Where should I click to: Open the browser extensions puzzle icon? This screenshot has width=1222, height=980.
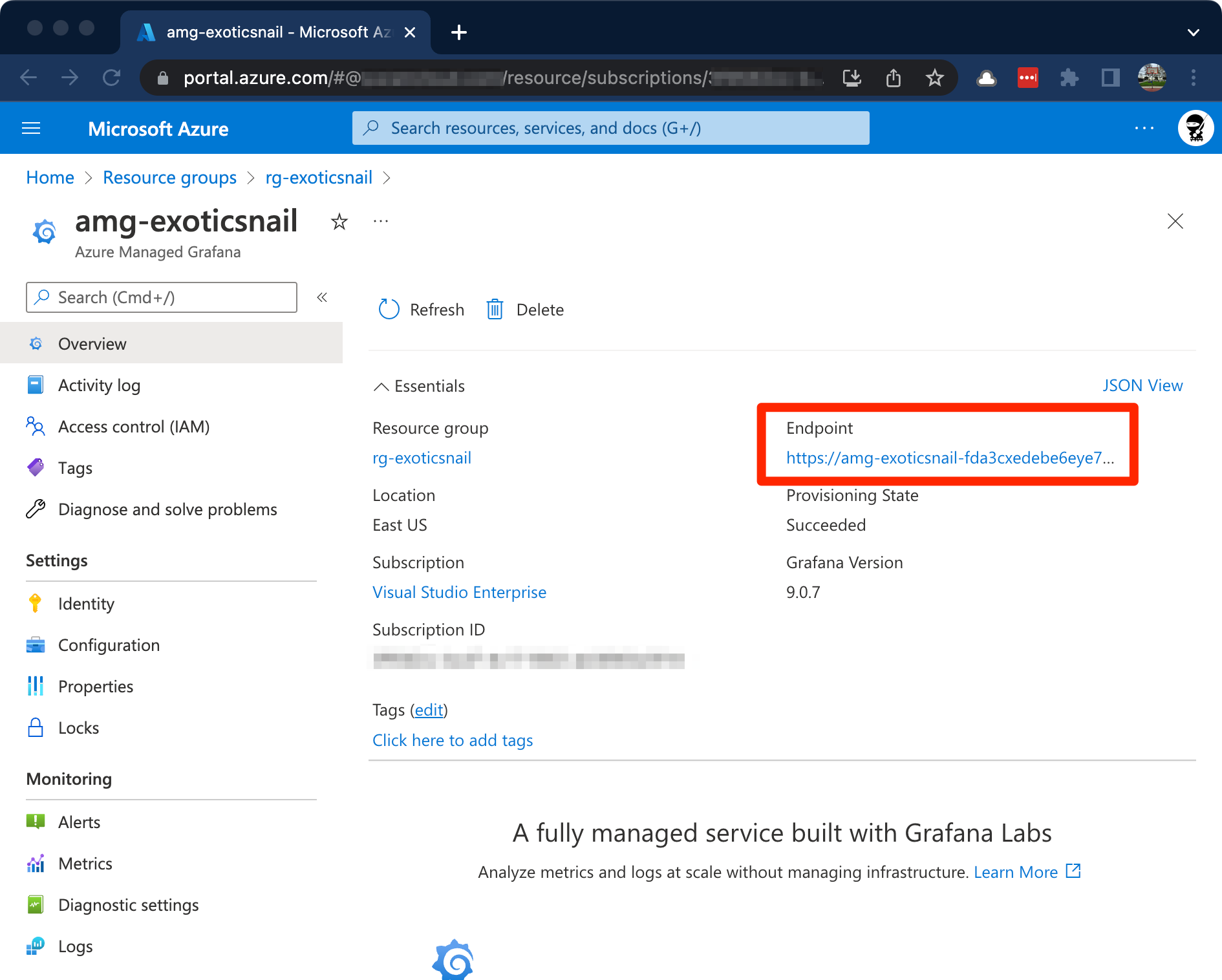point(1069,78)
